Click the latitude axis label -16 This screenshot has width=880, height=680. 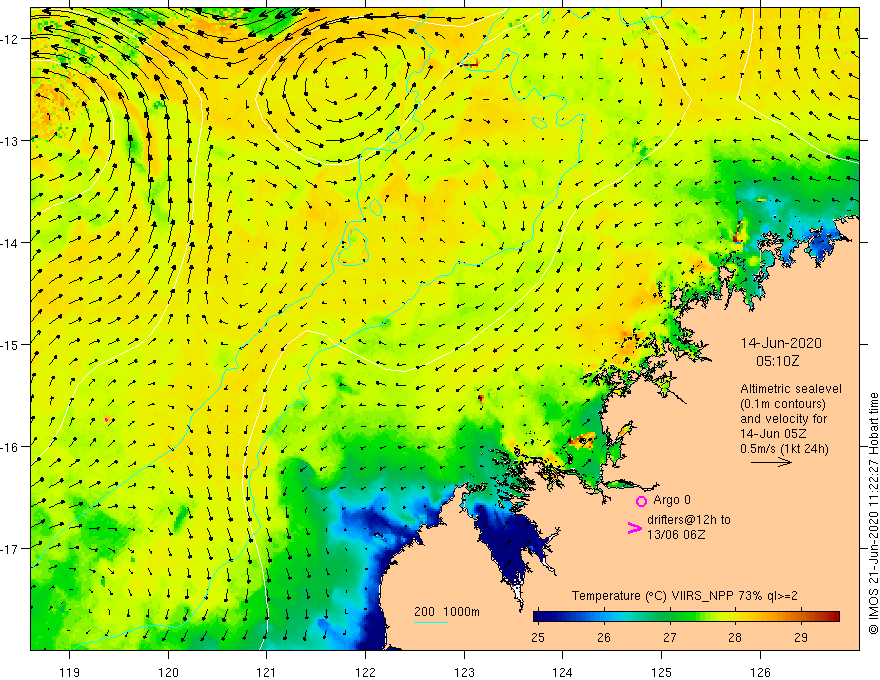11,447
